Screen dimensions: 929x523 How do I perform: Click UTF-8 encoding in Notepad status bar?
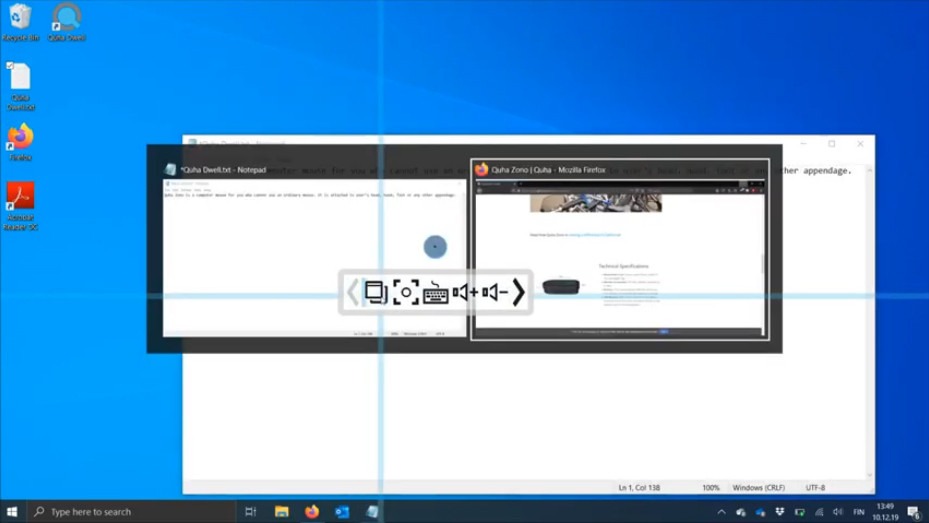pos(815,487)
